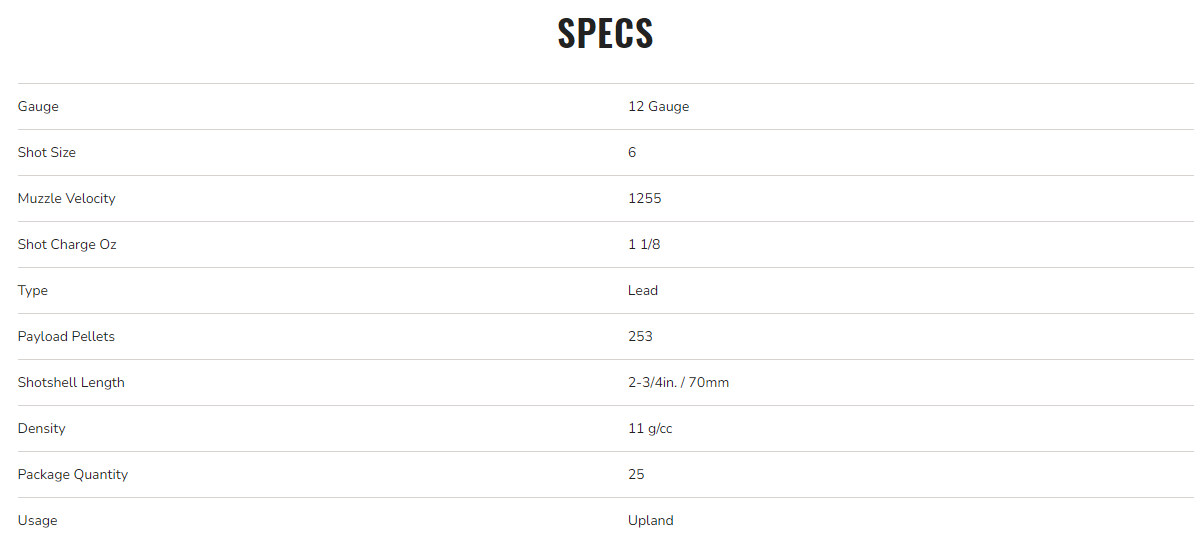Select the 12 Gauge value

[658, 107]
